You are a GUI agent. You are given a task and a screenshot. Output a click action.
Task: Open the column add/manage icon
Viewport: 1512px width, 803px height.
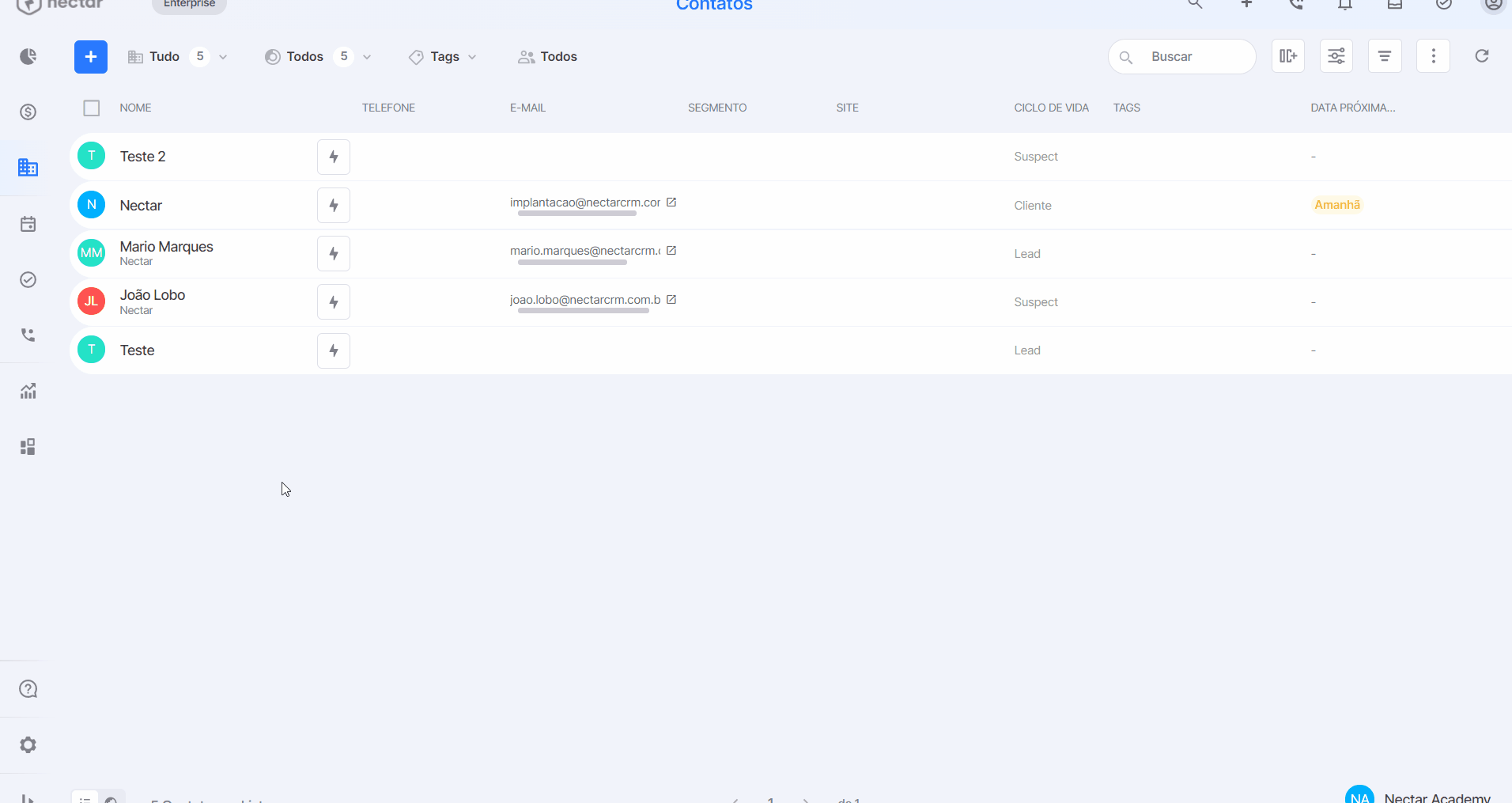pos(1288,56)
